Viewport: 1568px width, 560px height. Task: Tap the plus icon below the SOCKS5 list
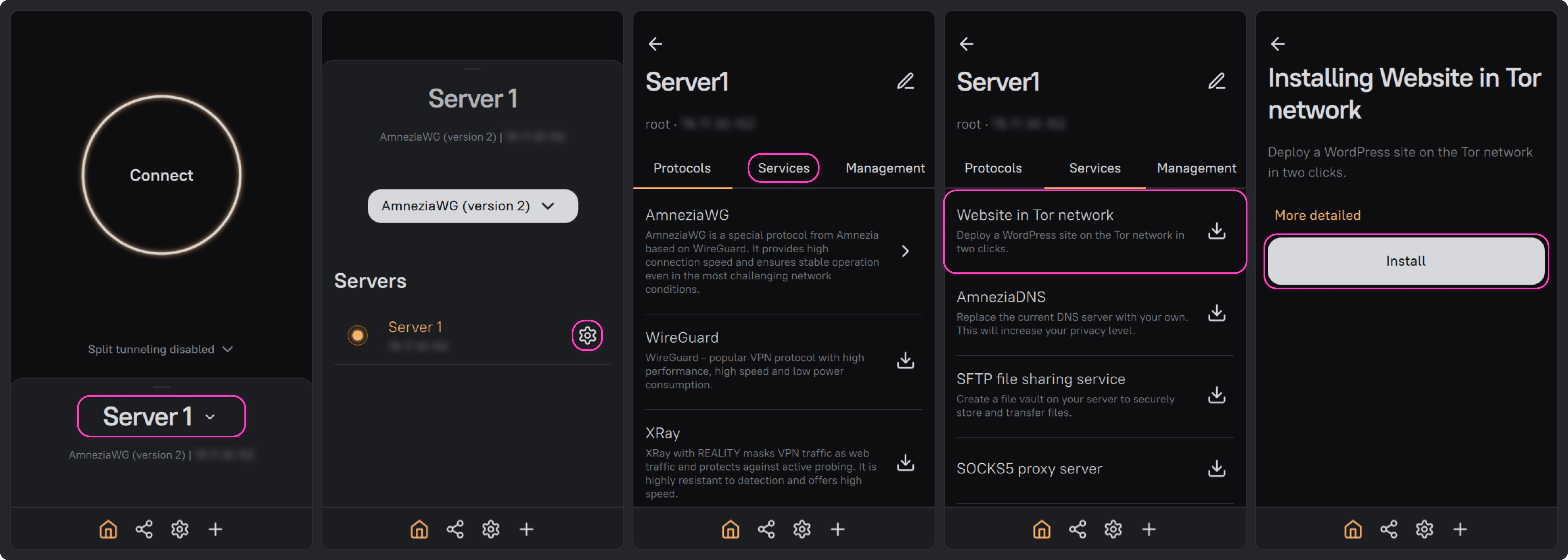pyautogui.click(x=1149, y=529)
